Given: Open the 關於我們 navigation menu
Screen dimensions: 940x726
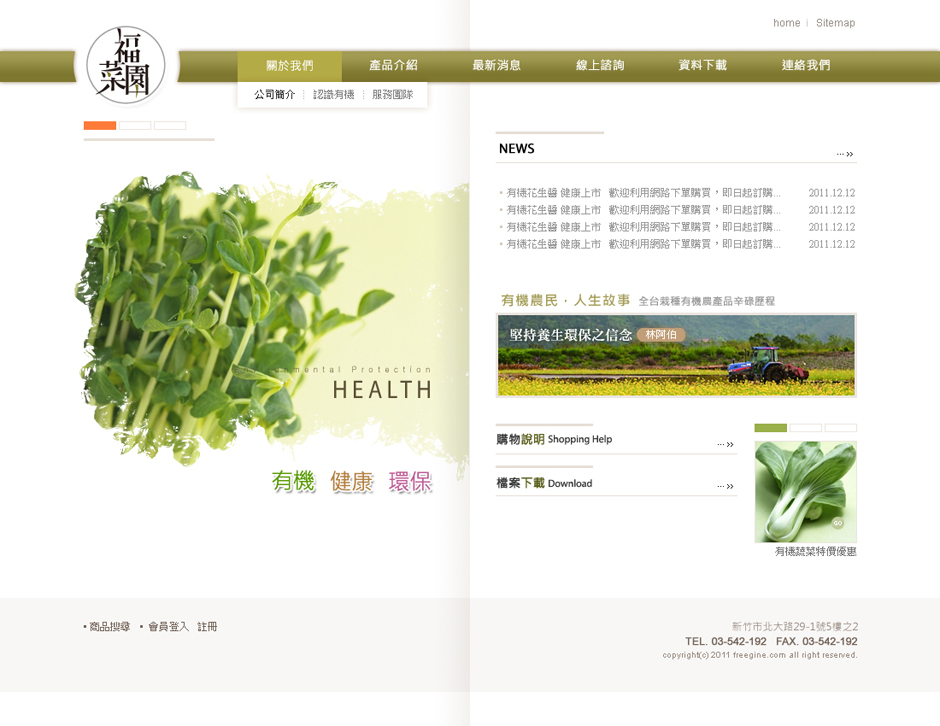Looking at the screenshot, I should tap(289, 66).
